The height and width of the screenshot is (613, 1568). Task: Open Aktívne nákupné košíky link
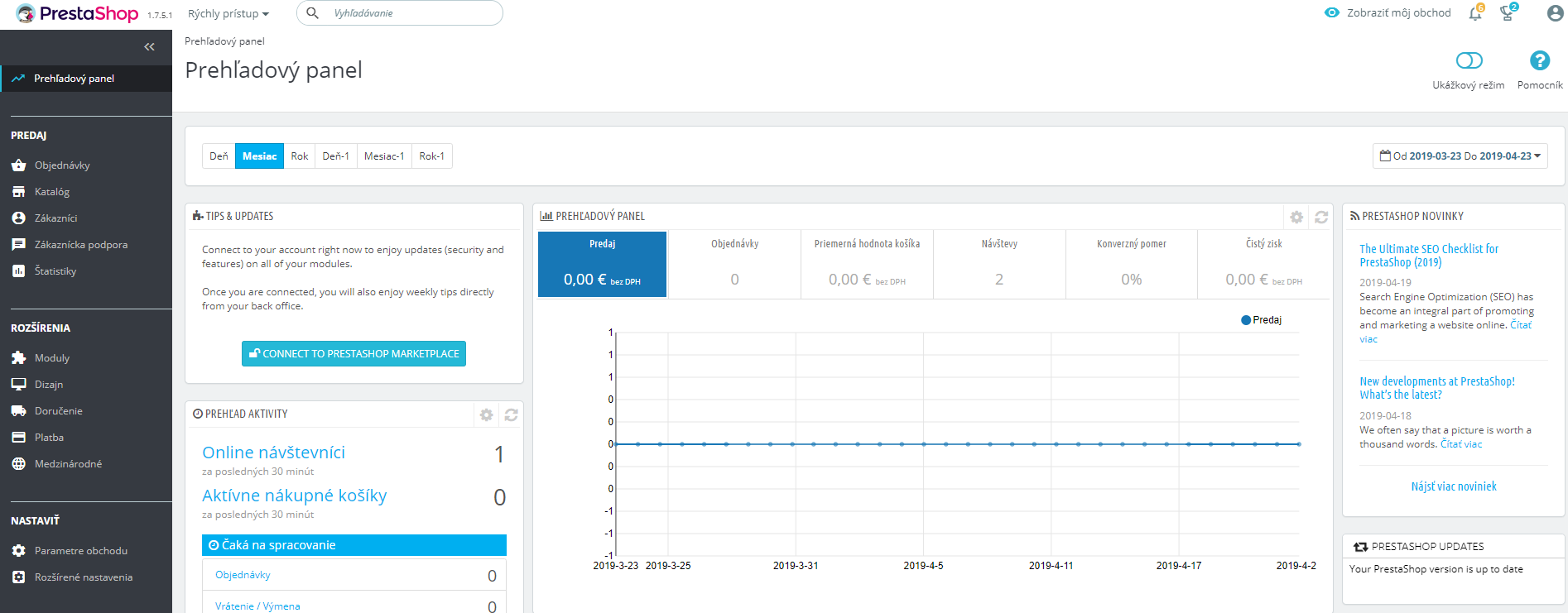(x=295, y=496)
